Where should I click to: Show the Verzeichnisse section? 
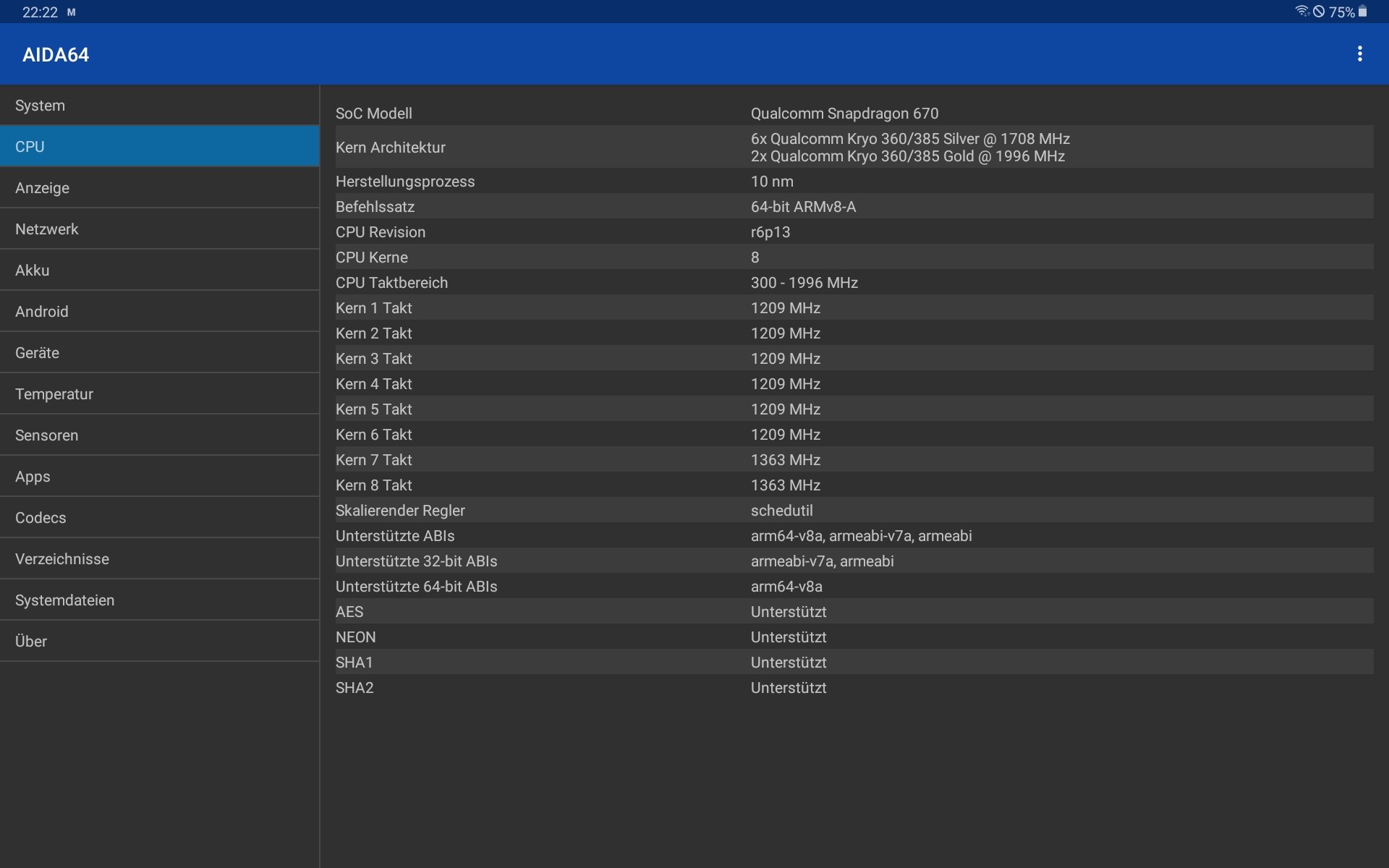[x=159, y=559]
